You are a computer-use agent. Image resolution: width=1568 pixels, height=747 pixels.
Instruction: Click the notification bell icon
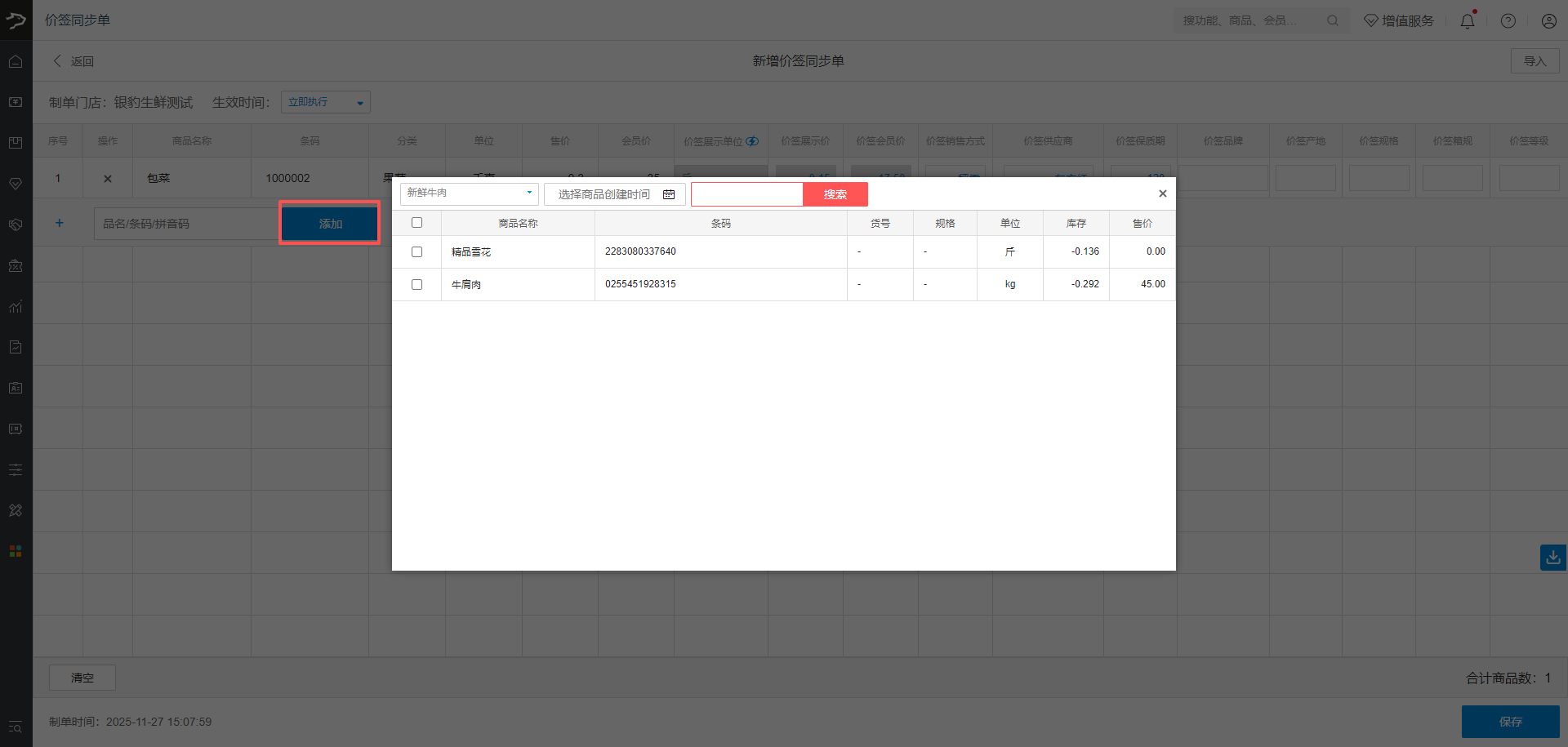[x=1467, y=21]
